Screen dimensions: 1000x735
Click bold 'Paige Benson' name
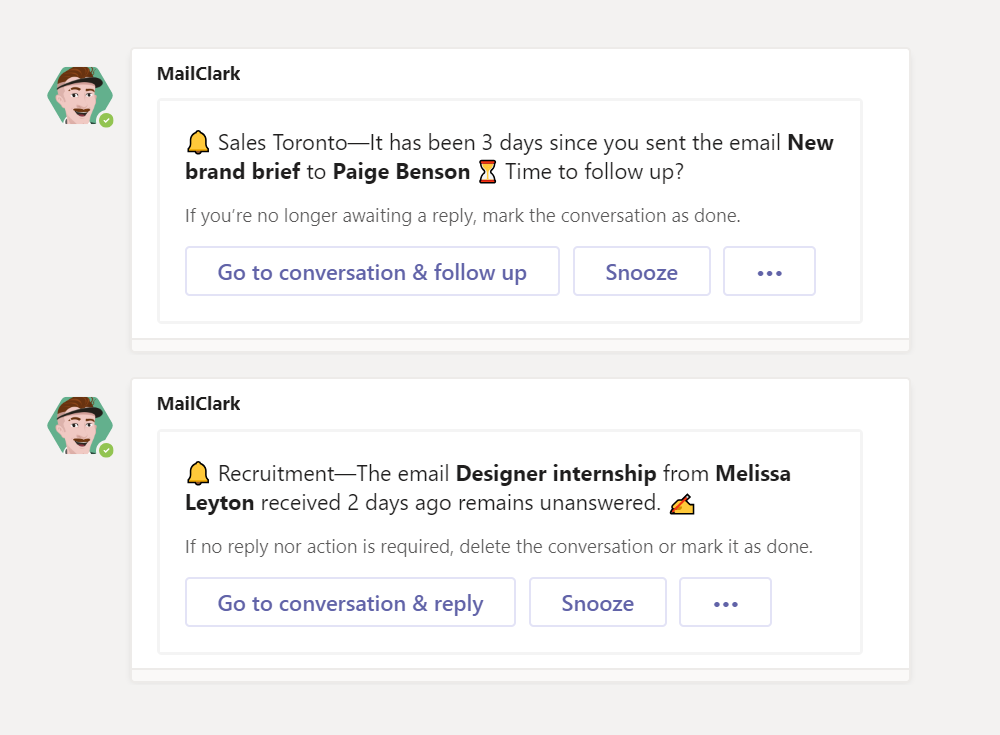pos(401,172)
